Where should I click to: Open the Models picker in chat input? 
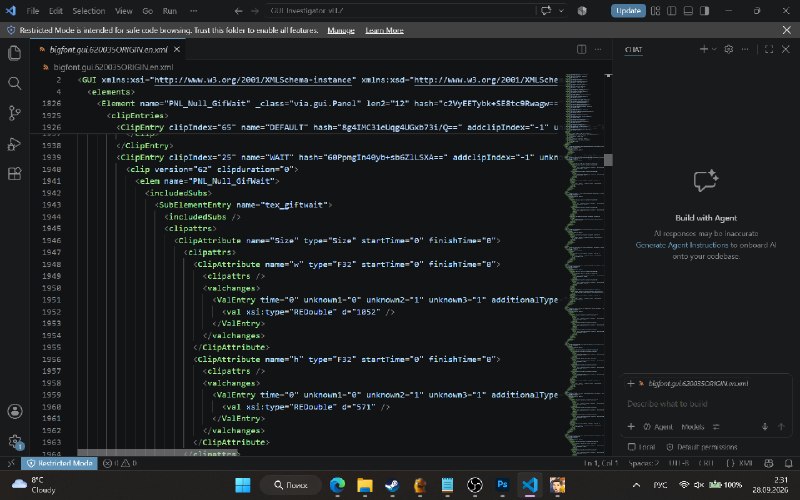tap(692, 427)
